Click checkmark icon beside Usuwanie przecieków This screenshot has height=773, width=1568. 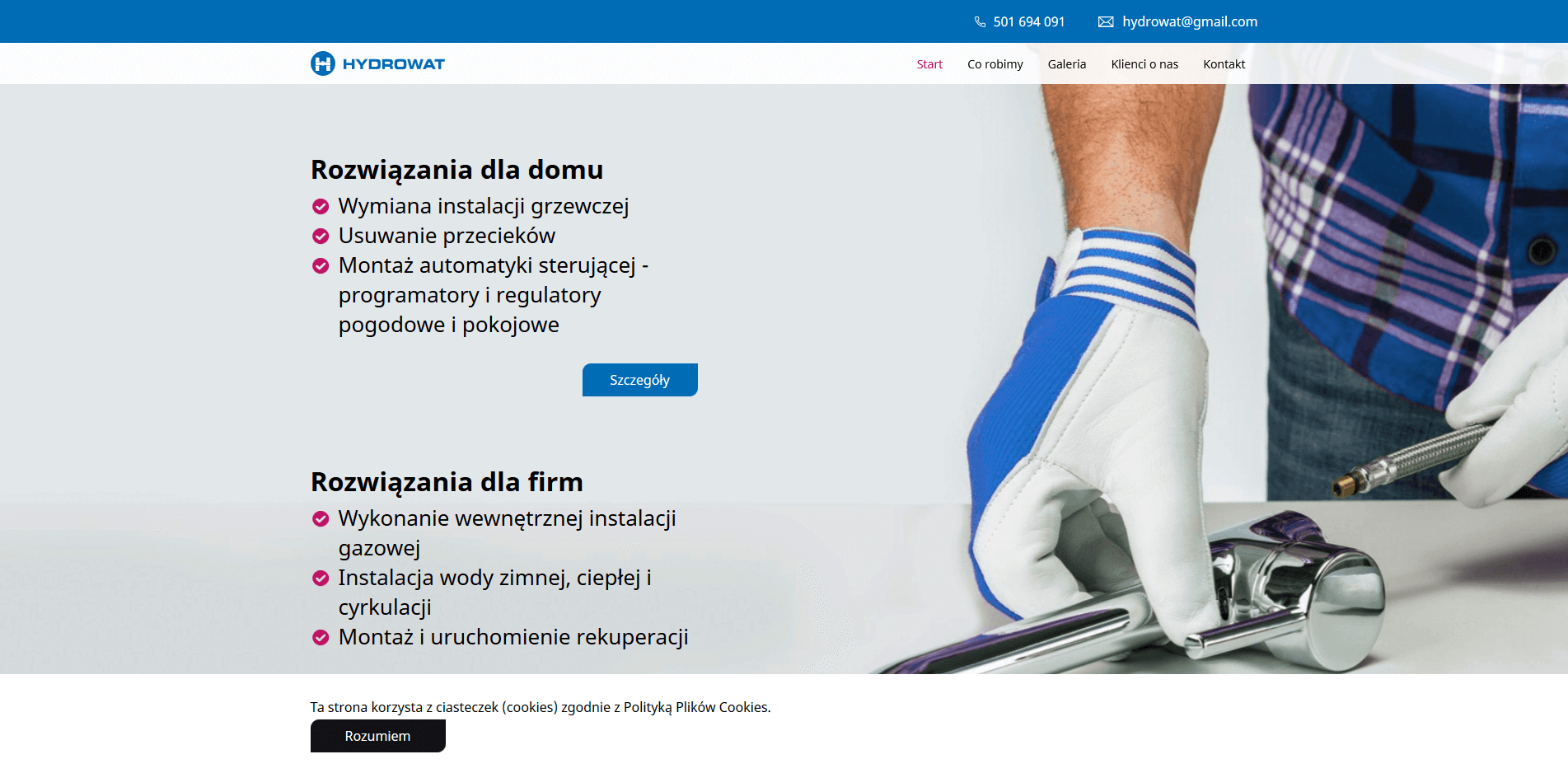321,237
